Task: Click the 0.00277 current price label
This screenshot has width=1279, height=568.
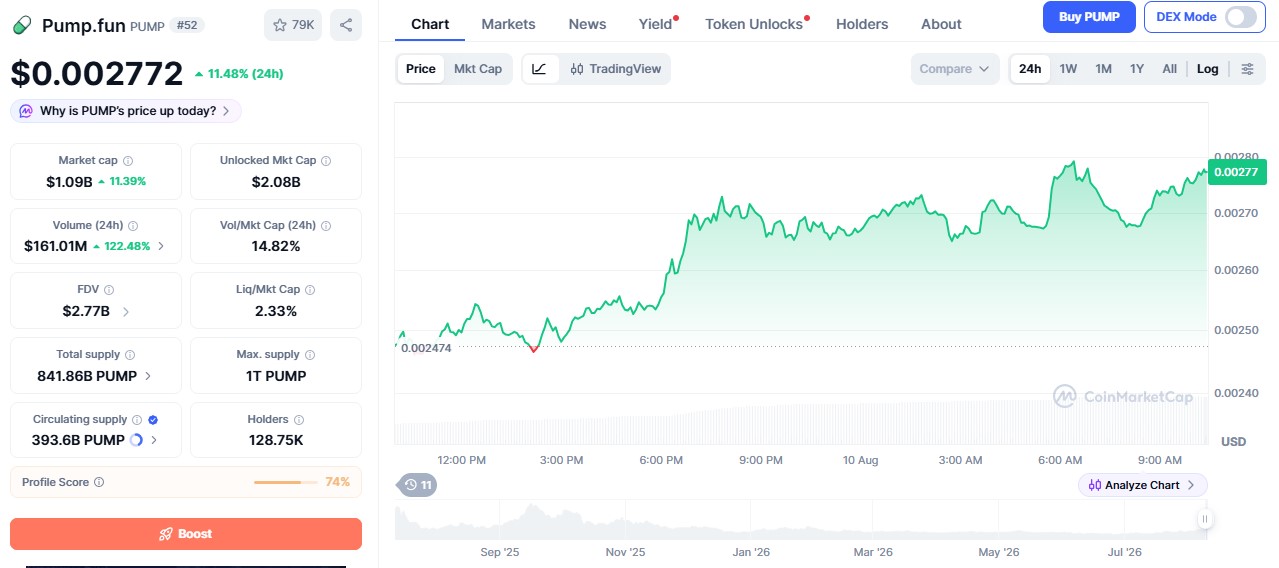Action: (x=1236, y=172)
